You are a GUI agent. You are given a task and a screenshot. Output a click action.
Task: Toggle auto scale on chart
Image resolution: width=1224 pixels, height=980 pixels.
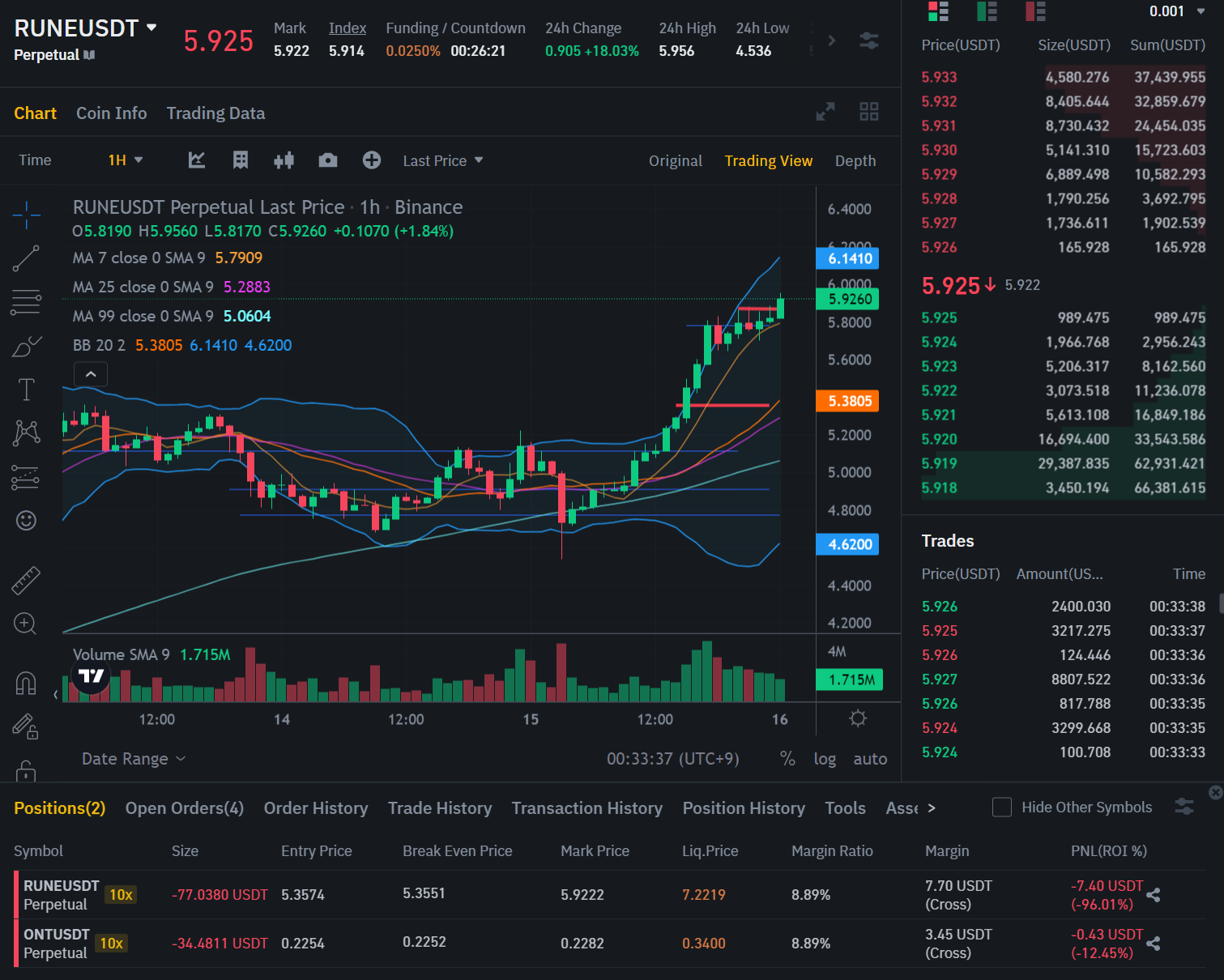point(870,759)
